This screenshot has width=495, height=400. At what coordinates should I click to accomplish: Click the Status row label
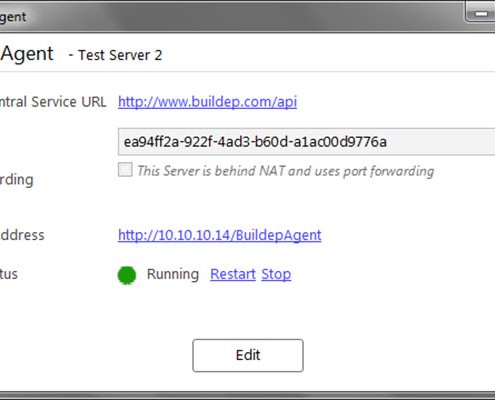9,274
